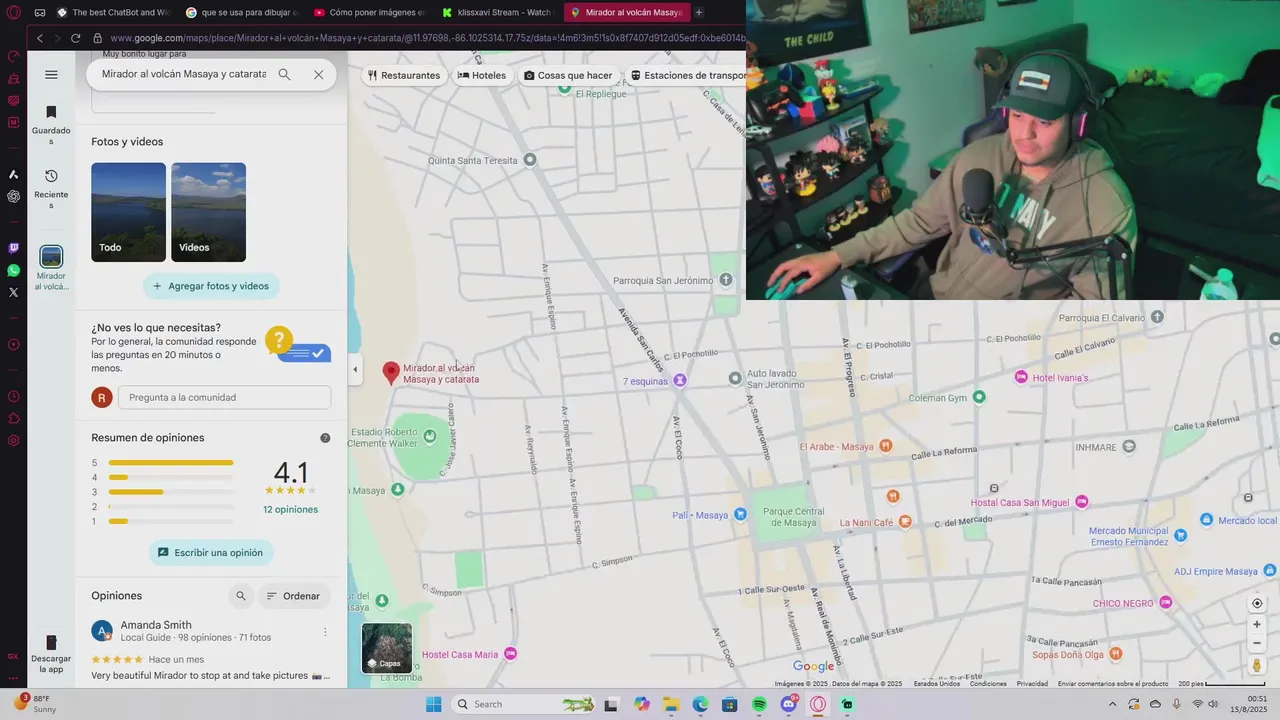Click the Palí - Masaya store marker
Screen dimensions: 1280x720
tap(740, 514)
